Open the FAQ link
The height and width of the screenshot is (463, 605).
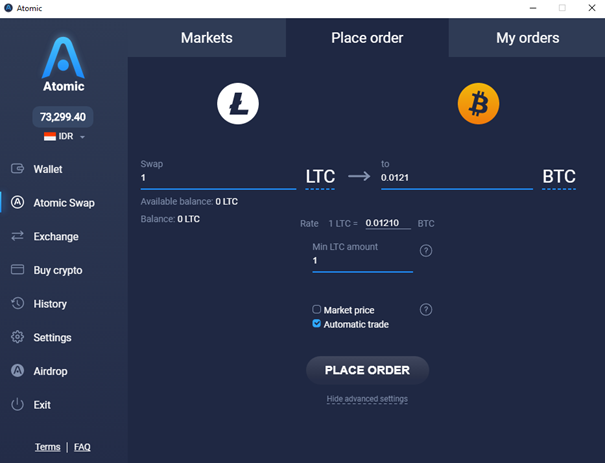tap(82, 447)
